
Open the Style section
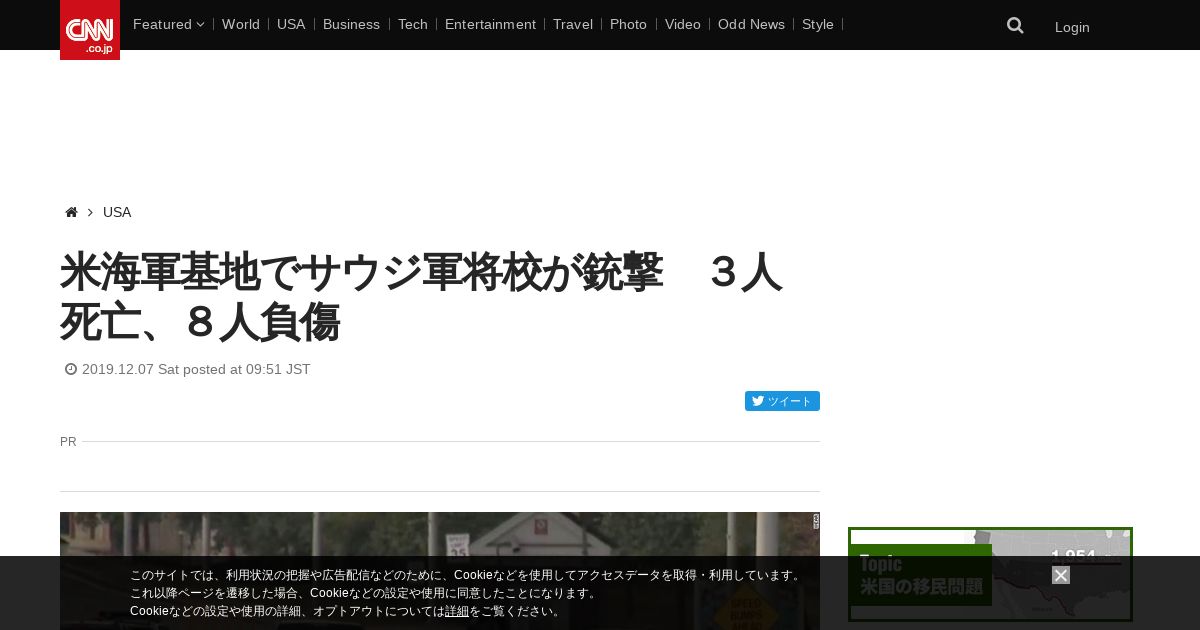tap(818, 24)
